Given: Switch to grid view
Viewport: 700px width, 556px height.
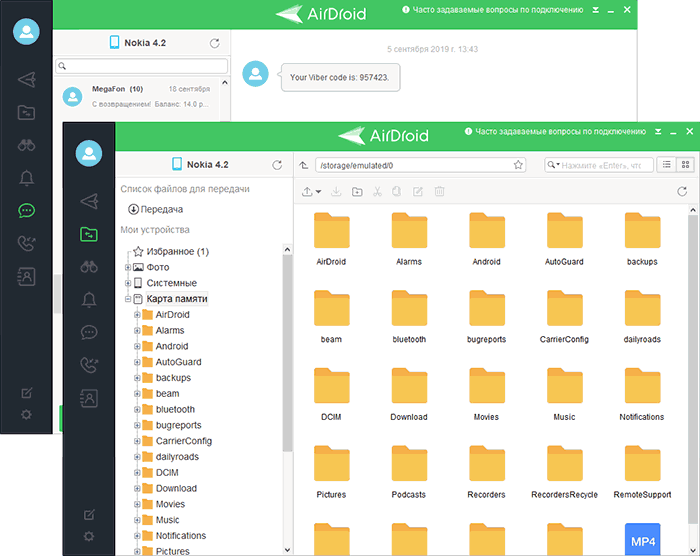Looking at the screenshot, I should (x=686, y=165).
